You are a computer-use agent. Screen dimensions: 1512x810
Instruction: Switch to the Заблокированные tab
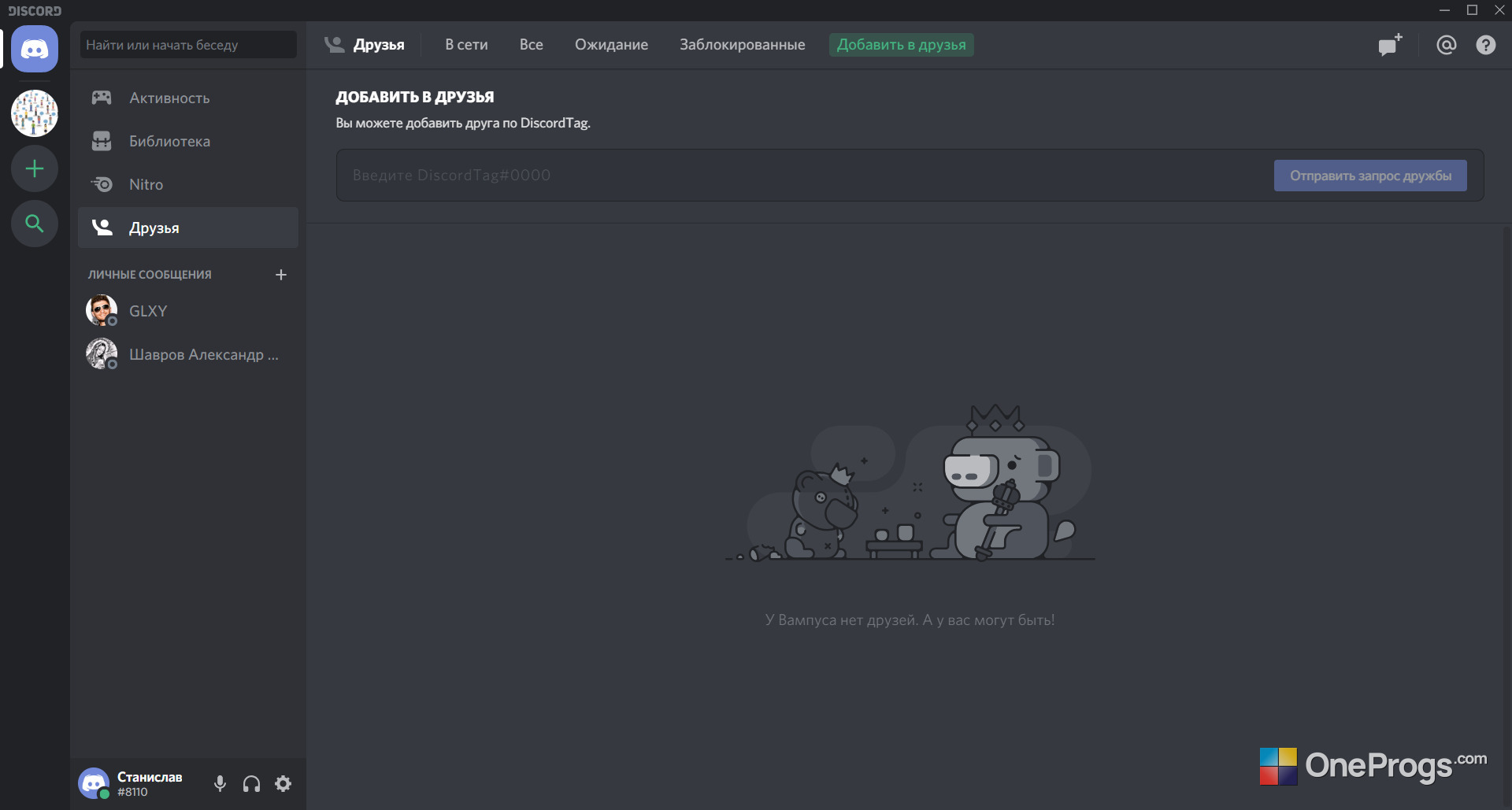pyautogui.click(x=743, y=45)
